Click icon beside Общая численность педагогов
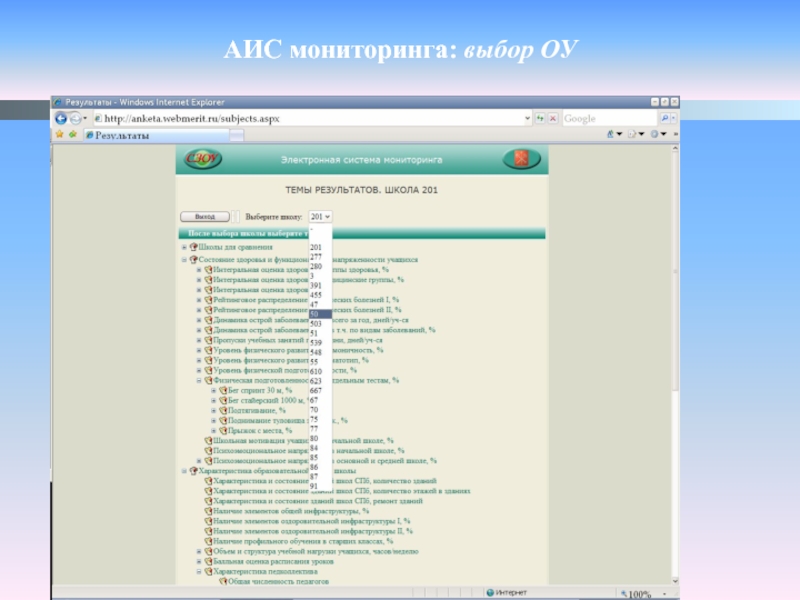Viewport: 800px width, 600px height. coord(223,582)
